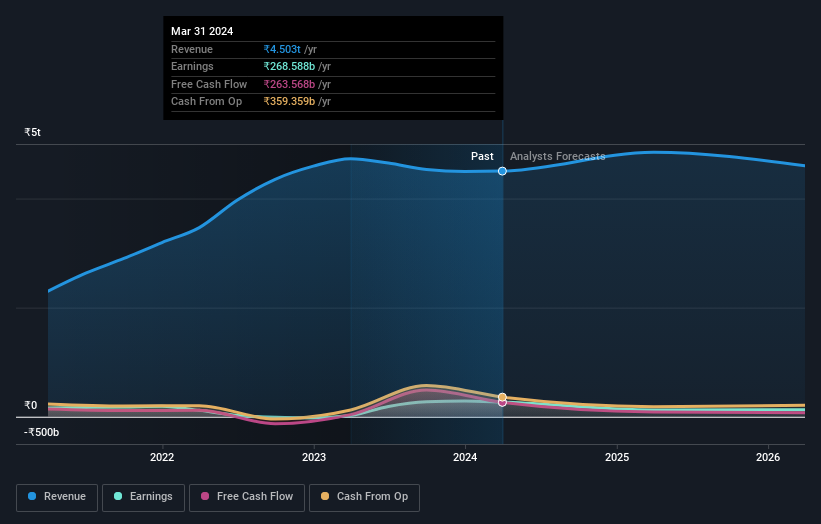Click the Revenue row label in tooltip
The width and height of the screenshot is (821, 524).
[x=192, y=49]
